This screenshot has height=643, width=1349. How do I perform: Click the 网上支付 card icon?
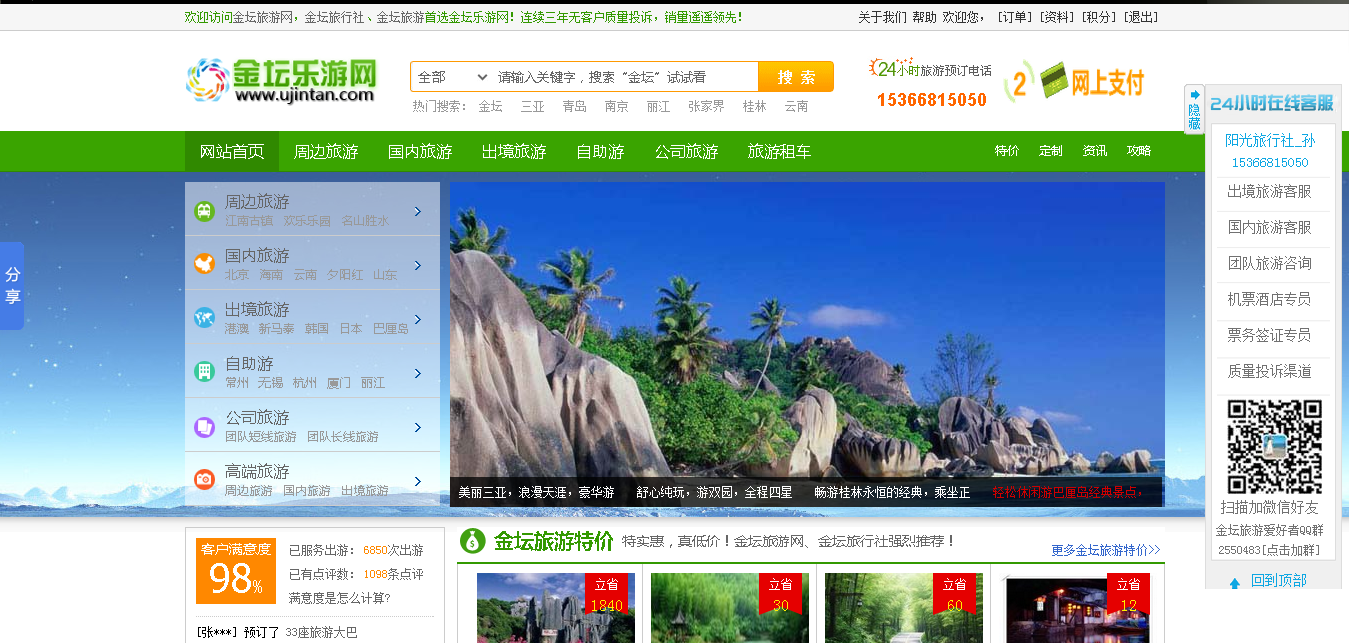(x=1052, y=80)
